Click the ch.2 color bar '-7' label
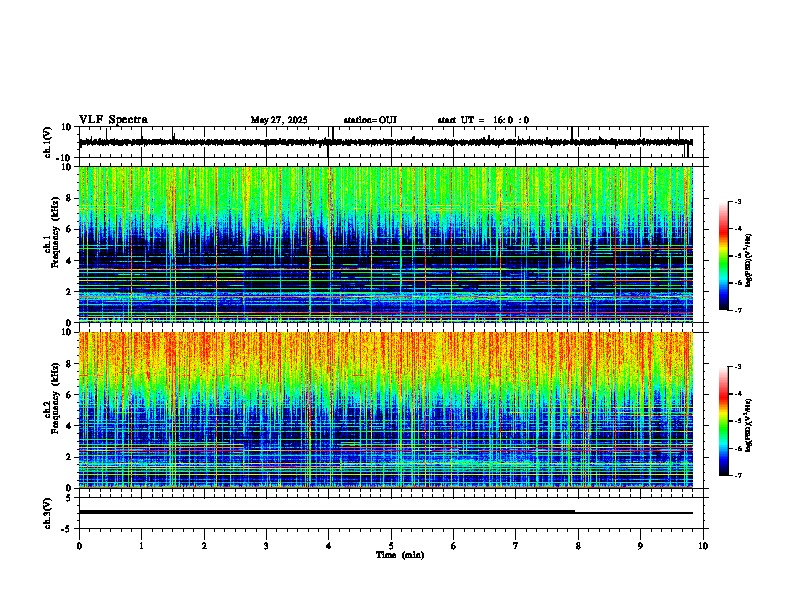The height and width of the screenshot is (612, 792). click(737, 475)
